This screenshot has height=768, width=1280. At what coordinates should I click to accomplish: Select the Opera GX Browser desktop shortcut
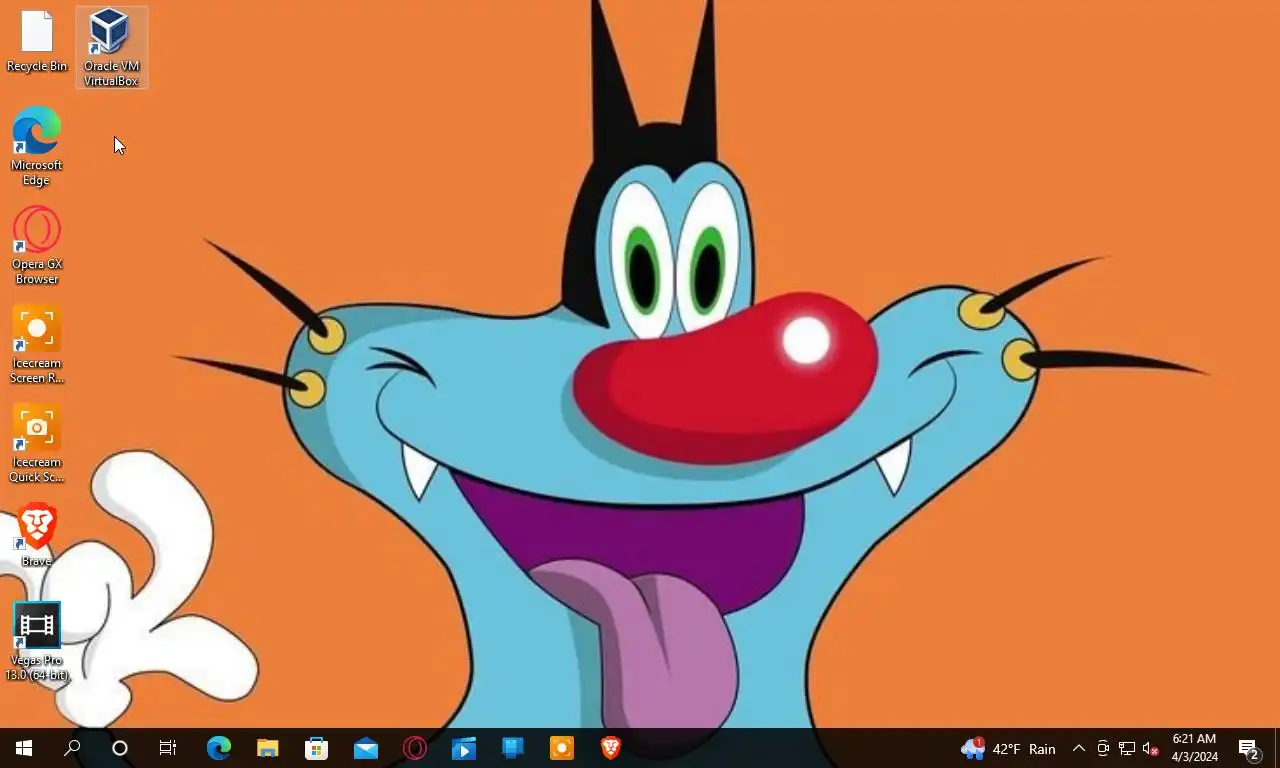(37, 245)
